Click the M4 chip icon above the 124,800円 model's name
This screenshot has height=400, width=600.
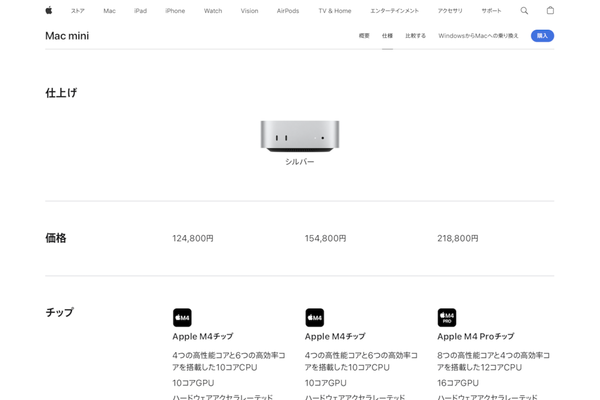182,317
